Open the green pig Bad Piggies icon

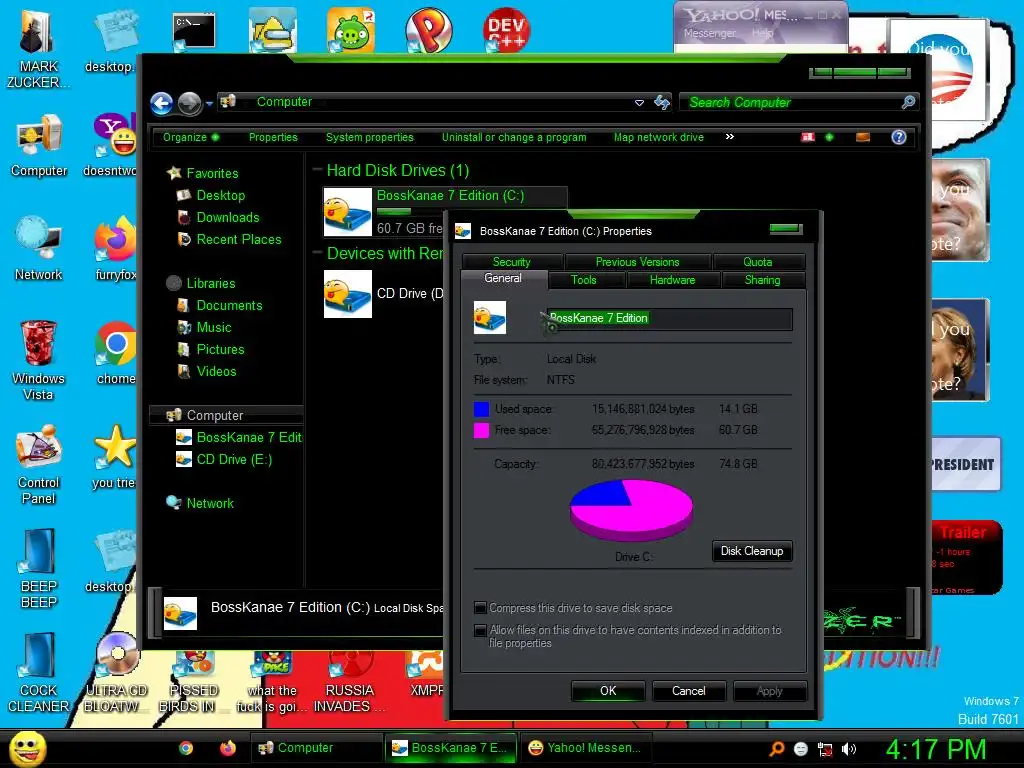[351, 30]
